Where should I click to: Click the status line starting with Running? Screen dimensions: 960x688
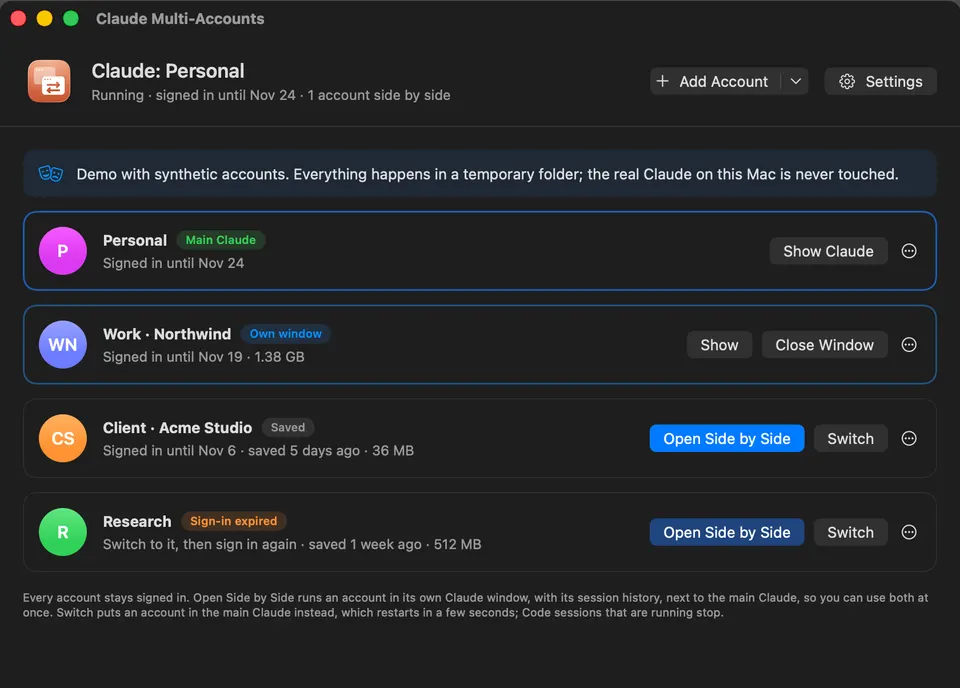point(271,95)
